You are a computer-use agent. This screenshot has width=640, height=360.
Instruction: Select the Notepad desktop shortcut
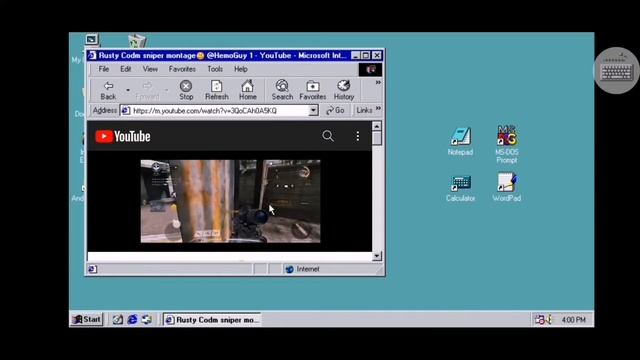460,141
